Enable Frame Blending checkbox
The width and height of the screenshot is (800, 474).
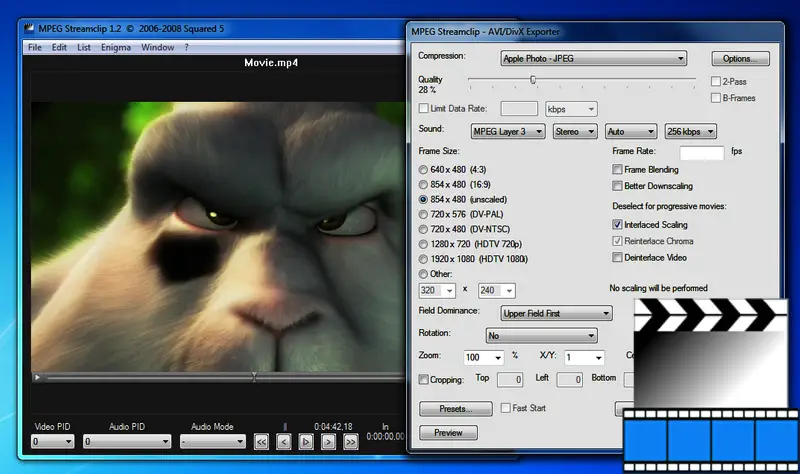pos(617,169)
